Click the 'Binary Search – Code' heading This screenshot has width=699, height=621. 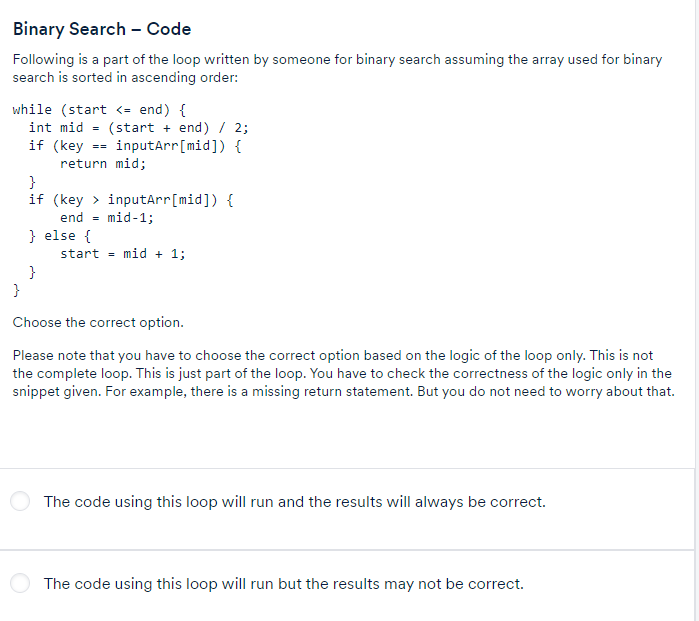(102, 29)
